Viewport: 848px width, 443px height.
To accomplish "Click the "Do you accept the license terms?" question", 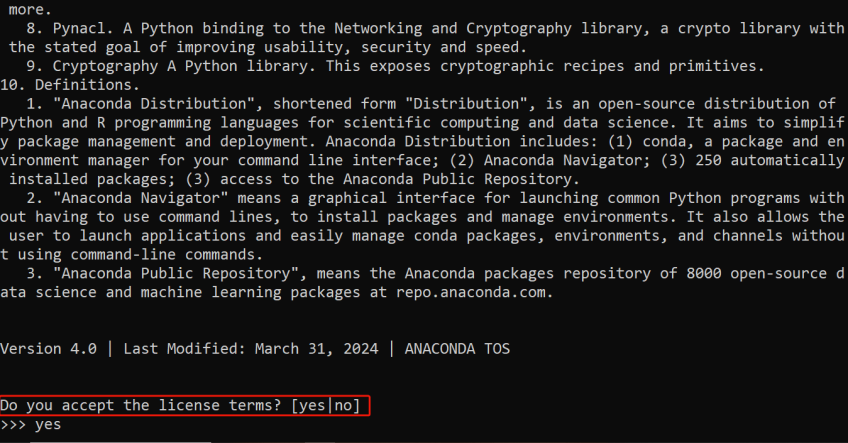I will (140, 405).
